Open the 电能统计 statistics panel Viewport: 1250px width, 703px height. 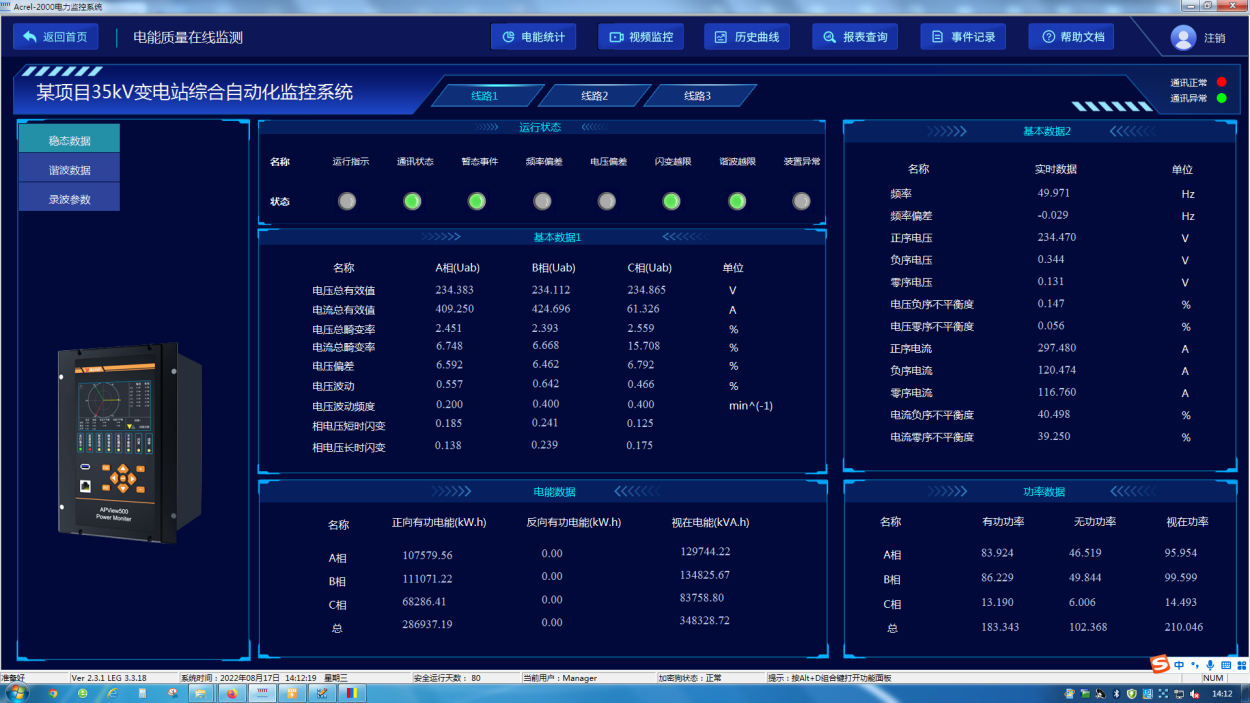pos(533,36)
